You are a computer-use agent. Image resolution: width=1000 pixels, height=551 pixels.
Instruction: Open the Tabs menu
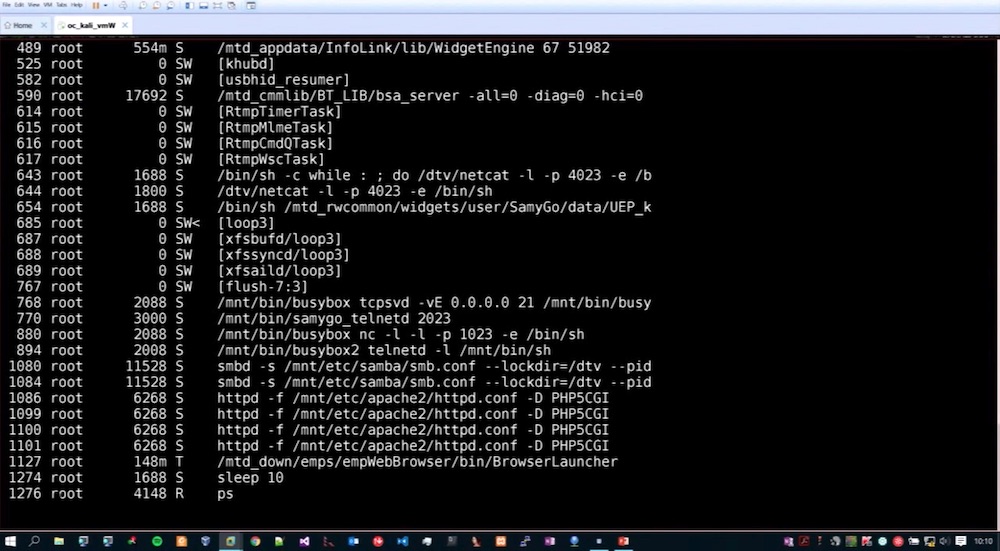click(x=61, y=5)
